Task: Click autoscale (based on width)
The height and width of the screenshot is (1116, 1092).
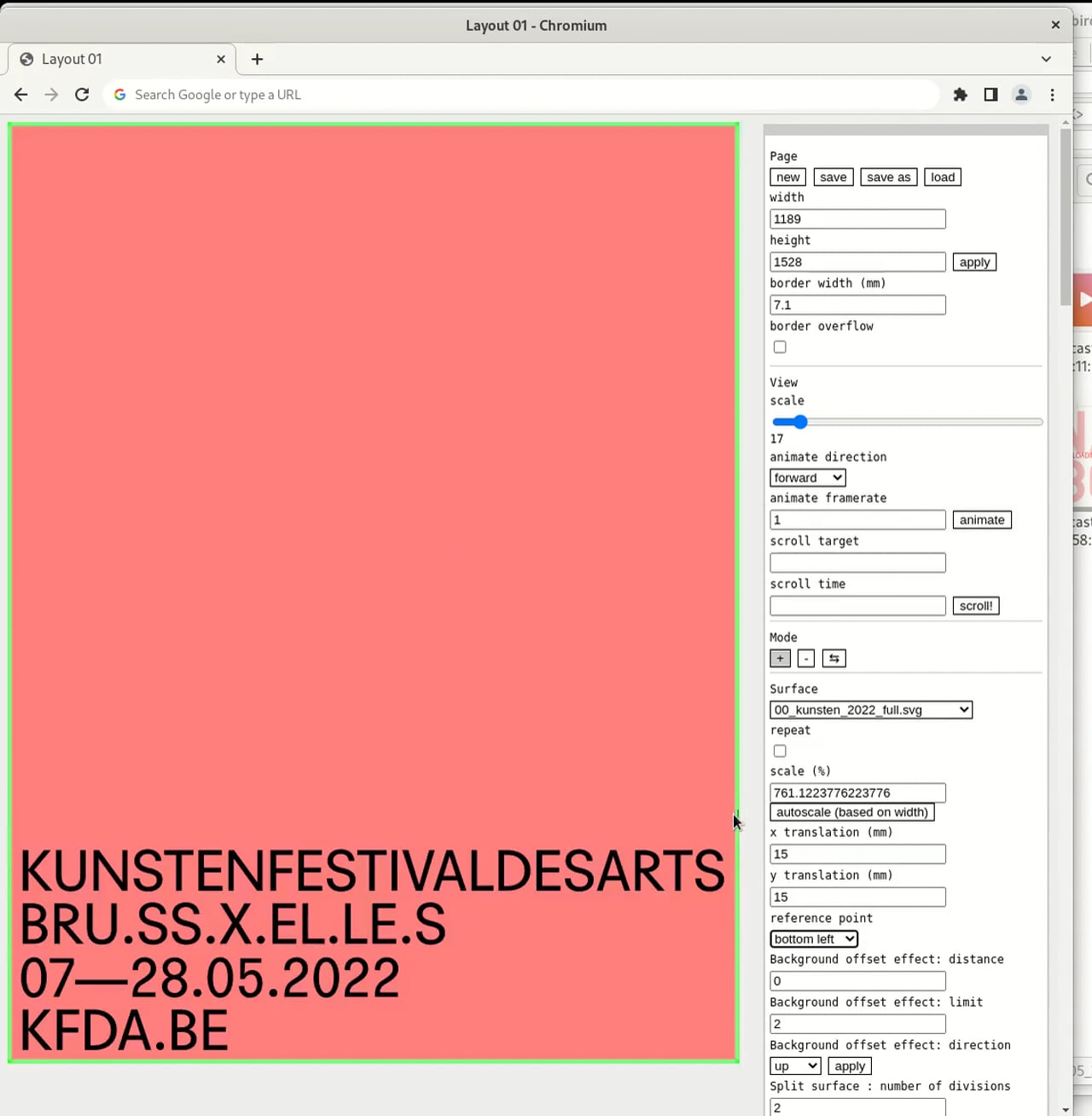Action: click(x=852, y=812)
